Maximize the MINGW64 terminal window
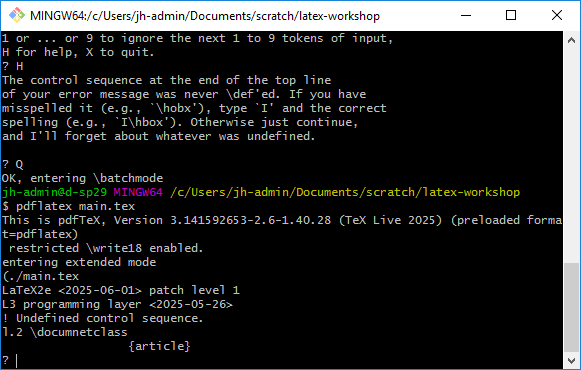Screen dimensions: 581x370 click(x=511, y=16)
